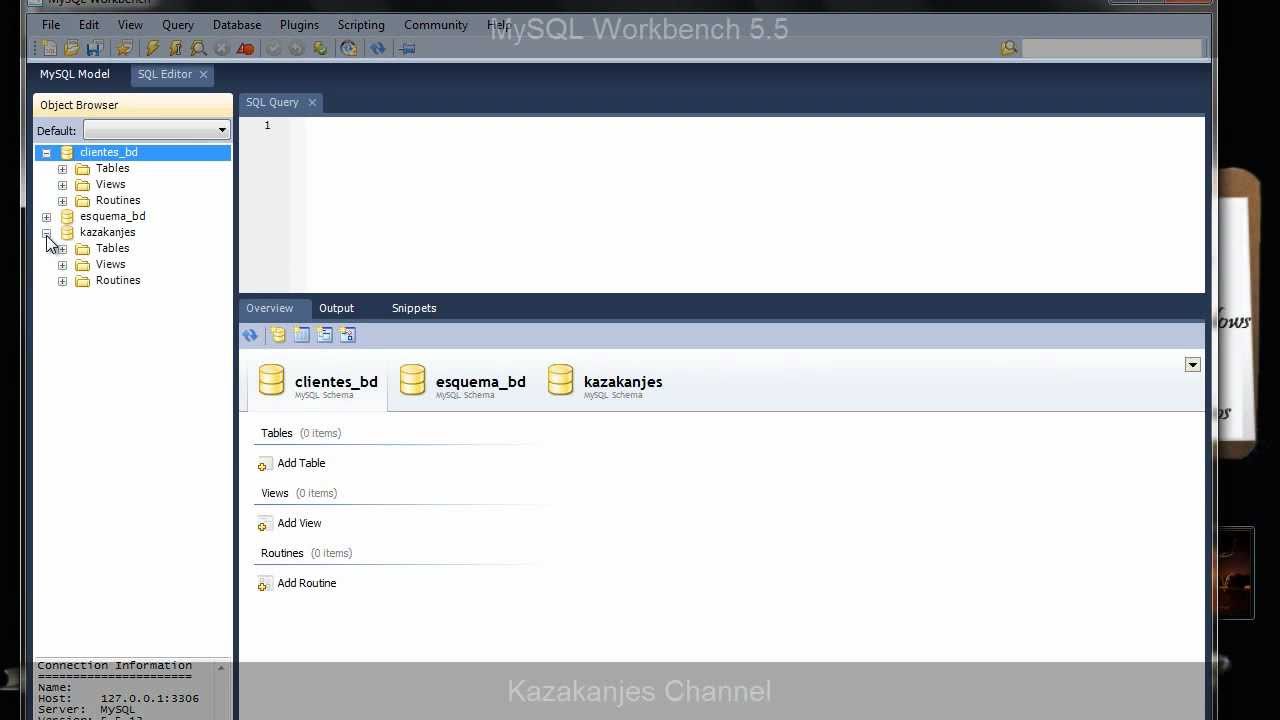Toggle word wrap toolbar icon
This screenshot has height=720, width=1280.
(x=406, y=48)
